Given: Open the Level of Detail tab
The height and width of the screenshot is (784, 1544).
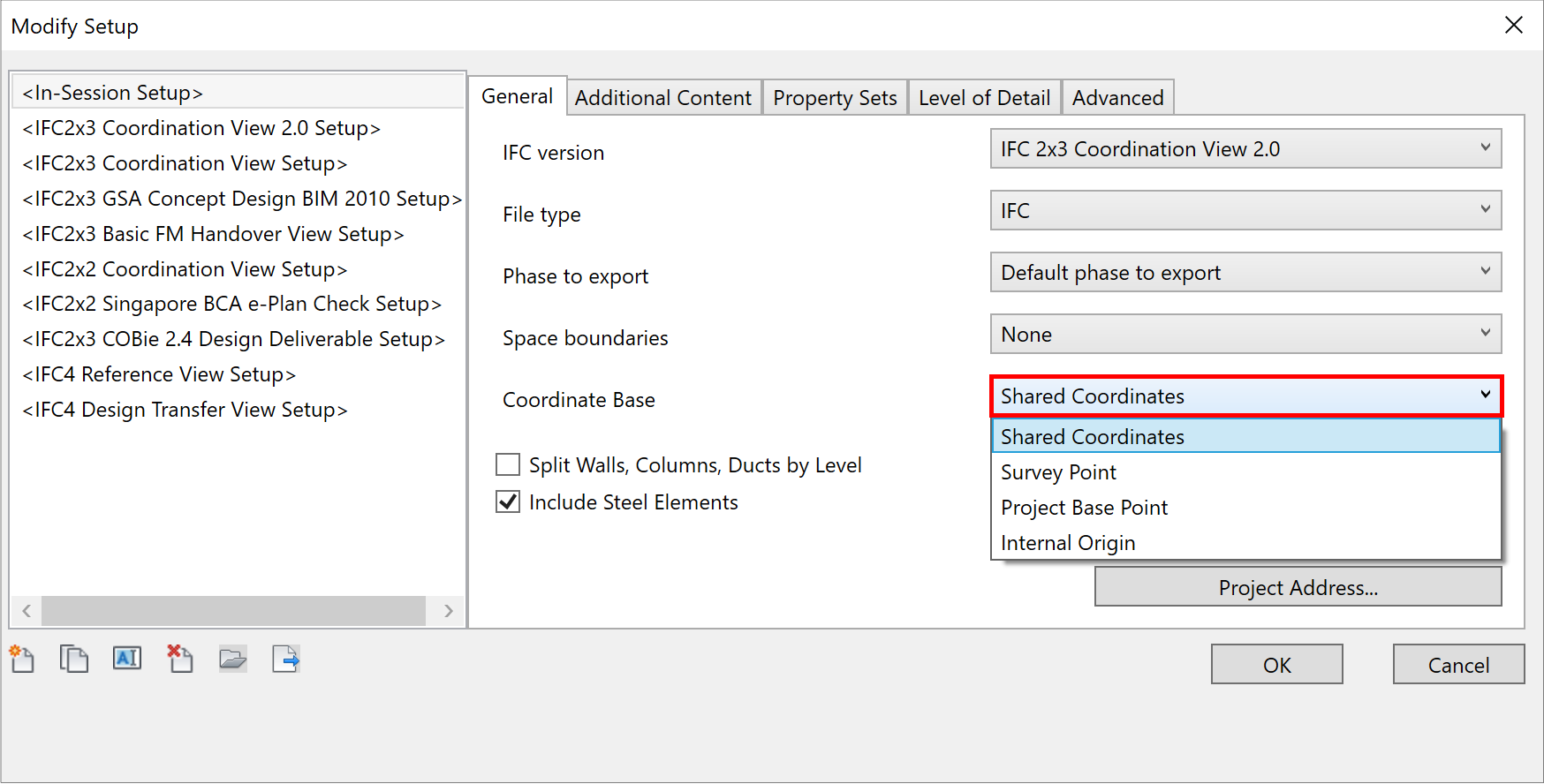Looking at the screenshot, I should pos(984,98).
